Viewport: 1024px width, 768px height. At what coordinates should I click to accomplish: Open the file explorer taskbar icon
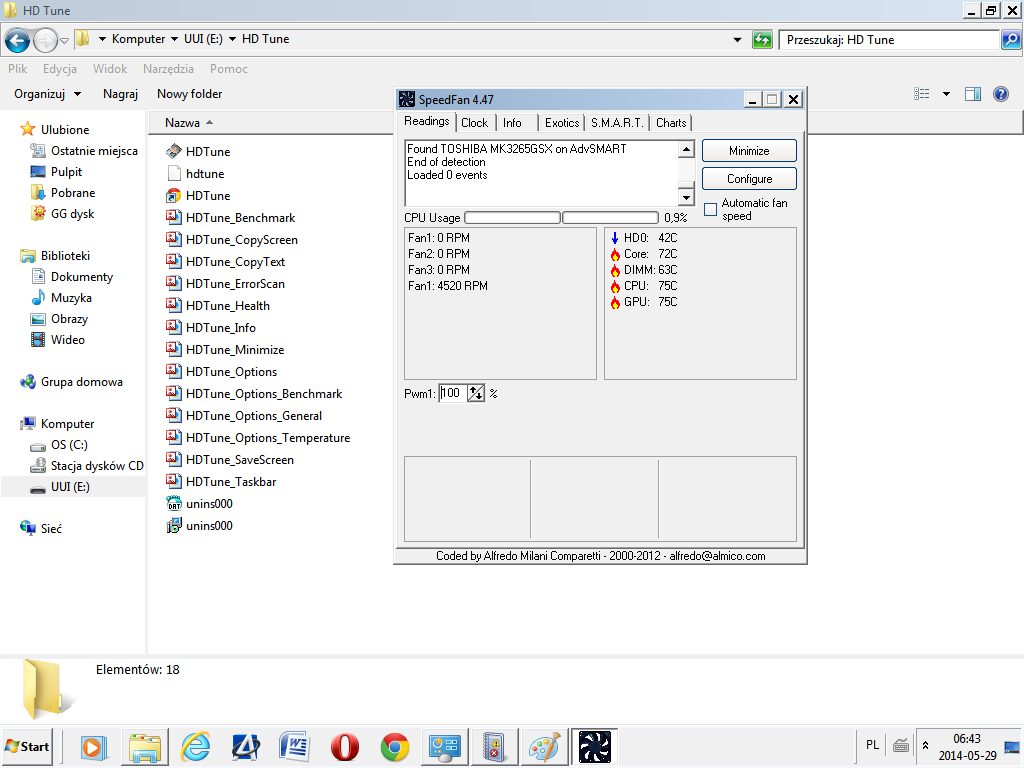(x=144, y=747)
